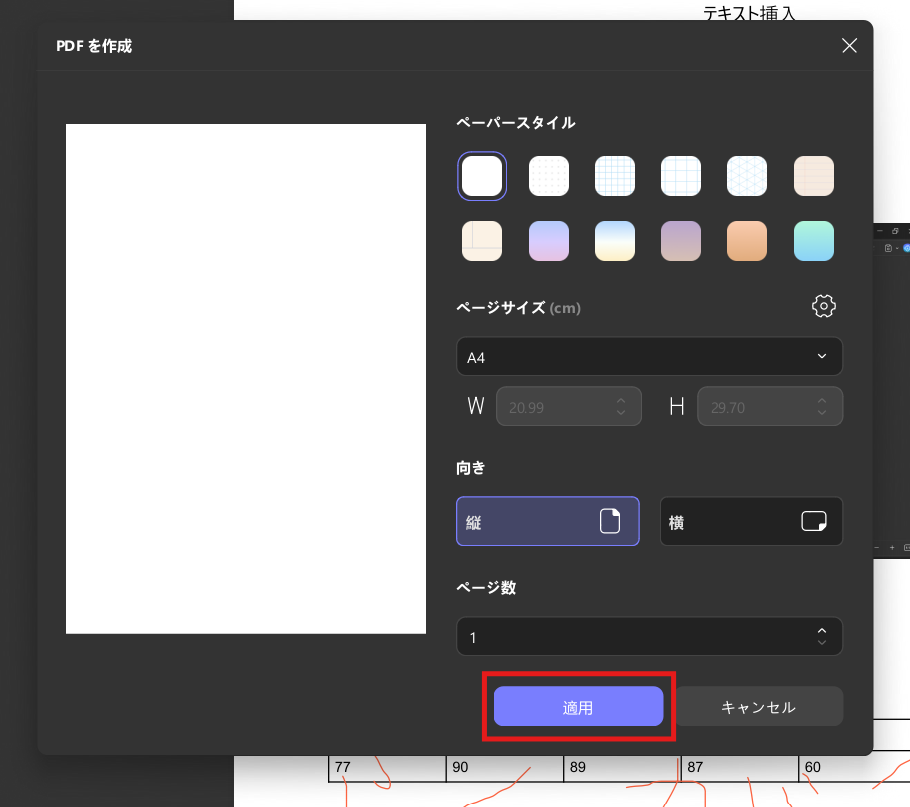Increase the ページ数 page count
The image size is (910, 807).
[x=821, y=631]
